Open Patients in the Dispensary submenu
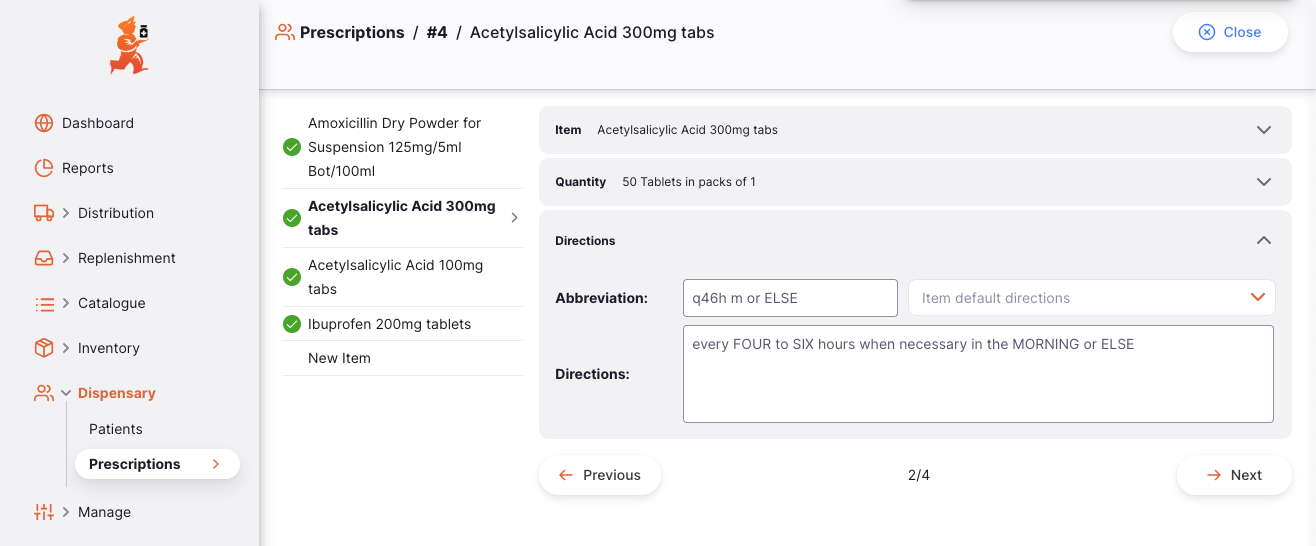The image size is (1316, 546). 116,429
